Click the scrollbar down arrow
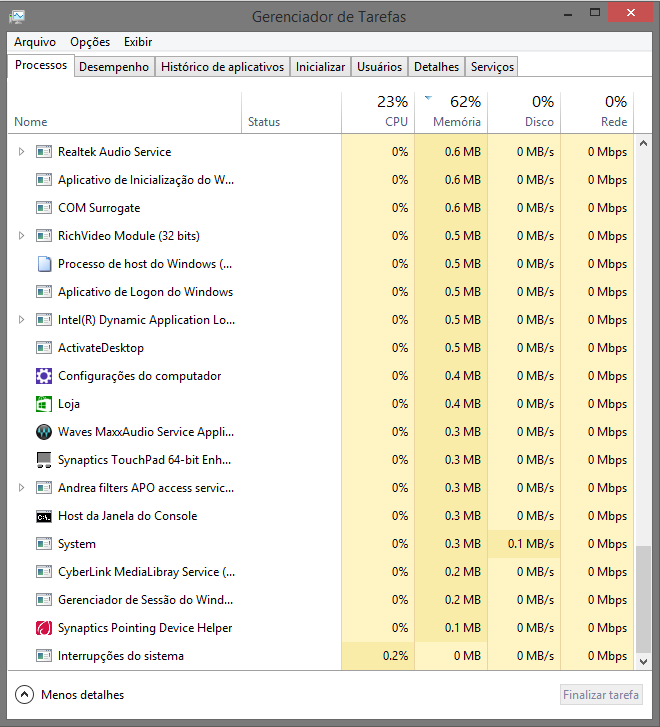Image resolution: width=660 pixels, height=727 pixels. click(x=643, y=662)
